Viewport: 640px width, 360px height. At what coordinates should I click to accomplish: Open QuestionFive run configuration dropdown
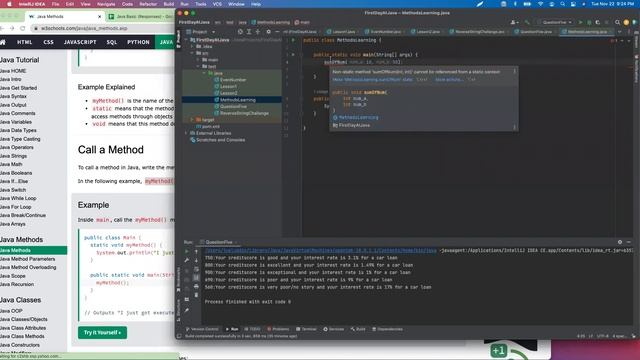click(557, 22)
